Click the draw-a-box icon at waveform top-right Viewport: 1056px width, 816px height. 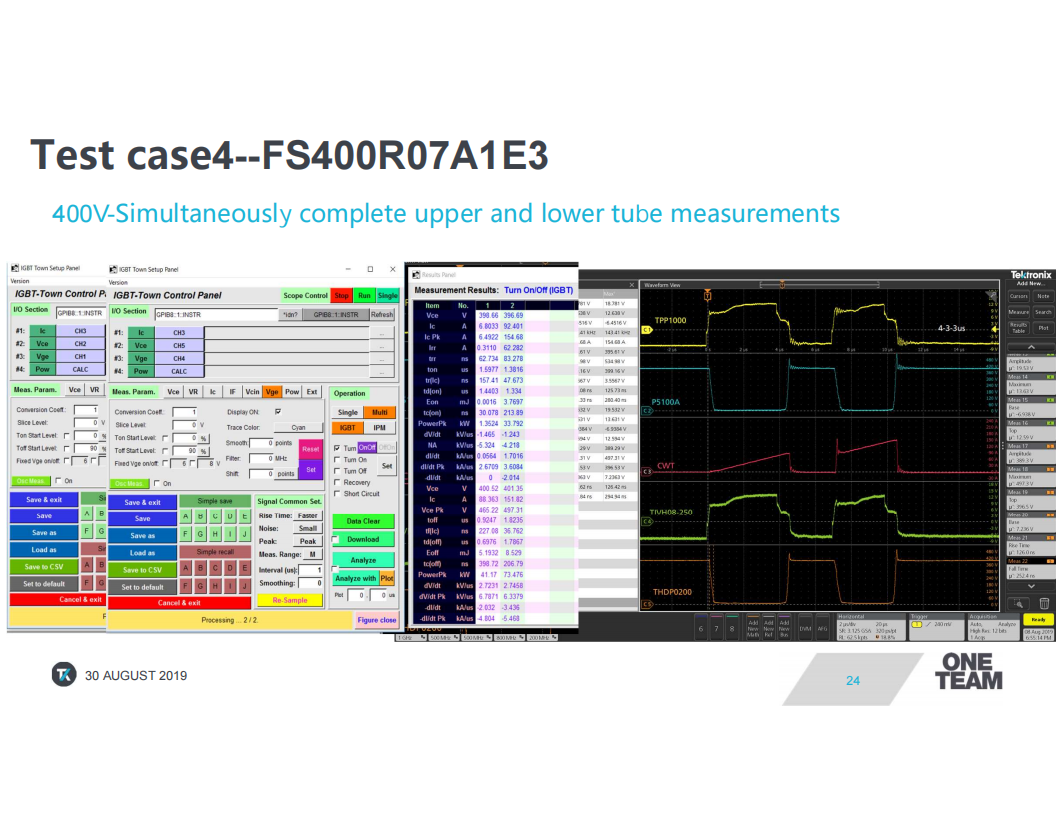coord(991,295)
